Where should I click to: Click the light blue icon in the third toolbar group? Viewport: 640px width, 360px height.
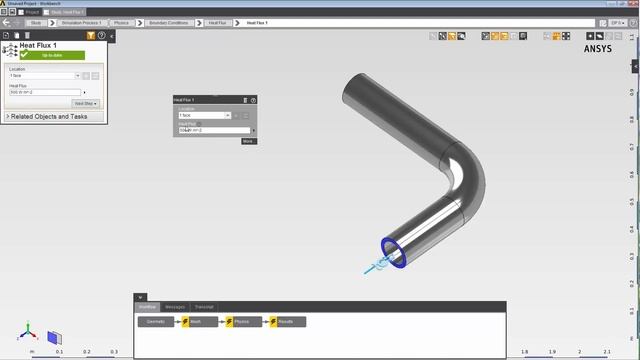click(547, 36)
